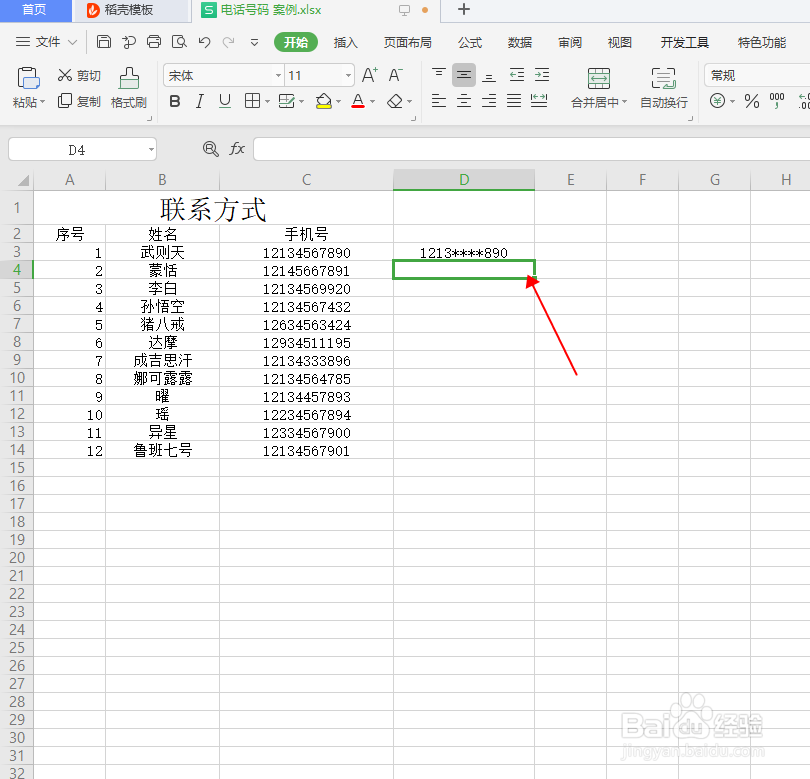
Task: Activate the 格式刷 format painter
Action: (129, 88)
